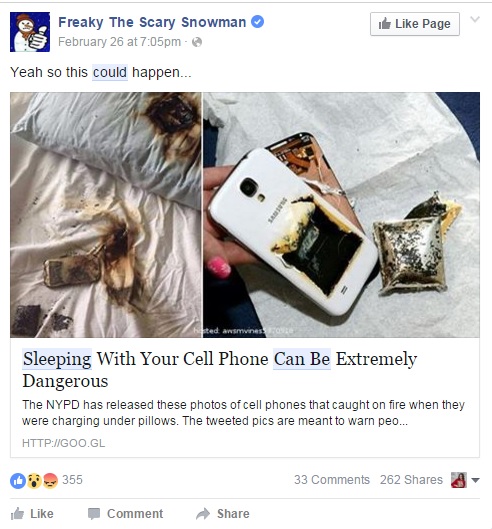Like this post
Viewport: 492px width, 529px height.
[32, 514]
